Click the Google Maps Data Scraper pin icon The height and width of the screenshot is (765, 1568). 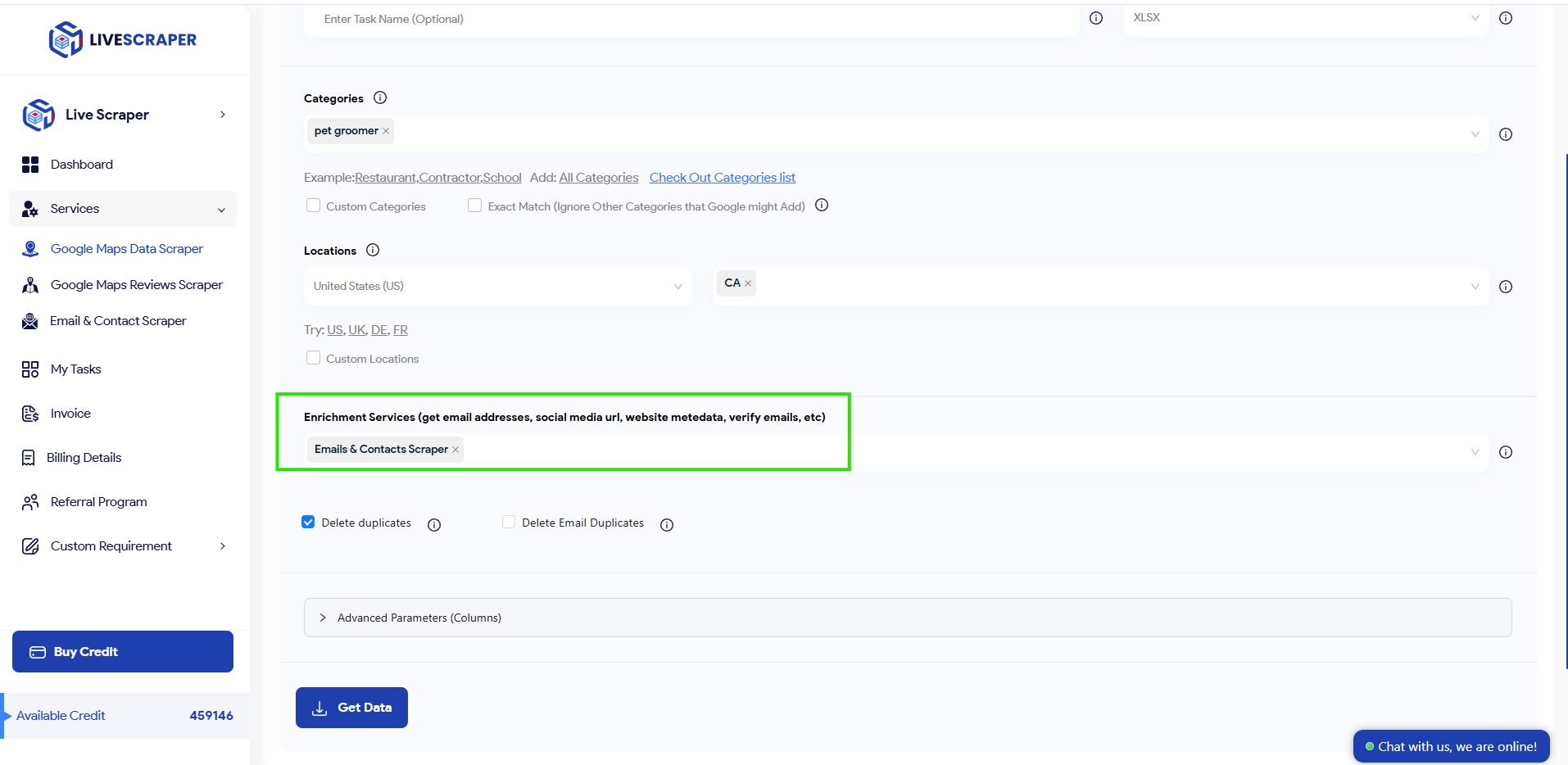30,249
